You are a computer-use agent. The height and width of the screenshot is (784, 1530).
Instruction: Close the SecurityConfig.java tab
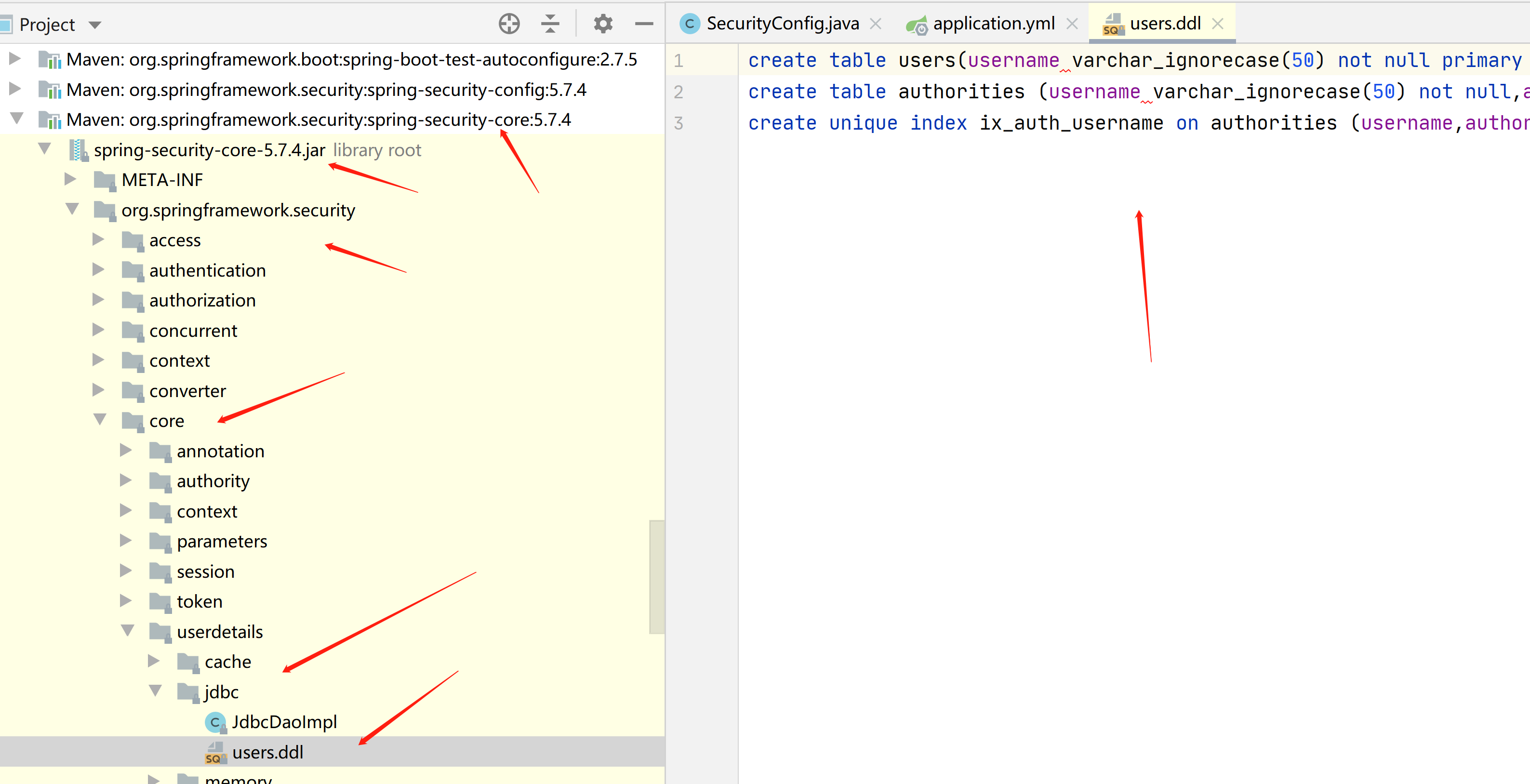[876, 24]
